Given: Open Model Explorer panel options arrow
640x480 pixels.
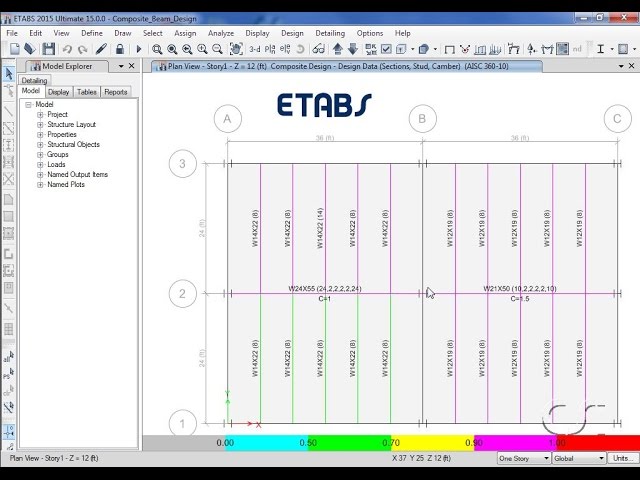Looking at the screenshot, I should (121, 66).
